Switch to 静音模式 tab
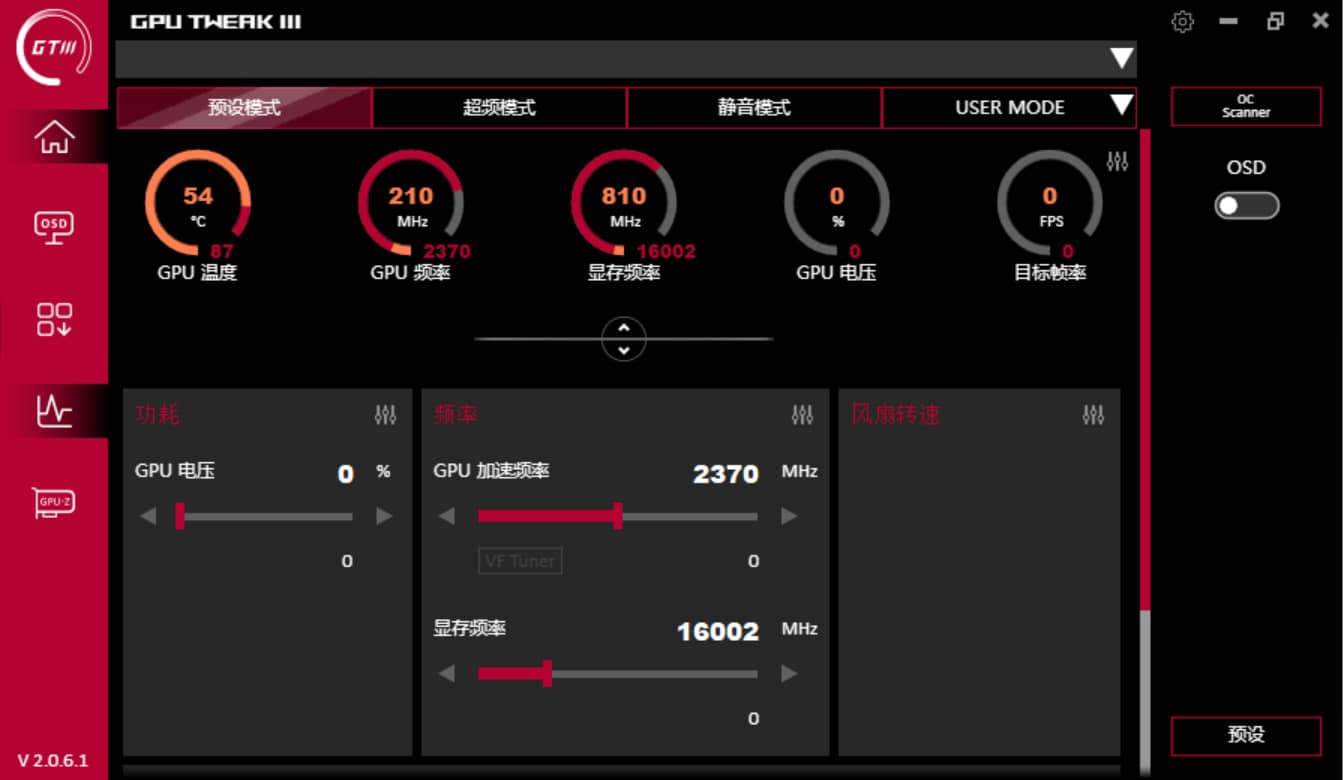The width and height of the screenshot is (1343, 780). [754, 108]
